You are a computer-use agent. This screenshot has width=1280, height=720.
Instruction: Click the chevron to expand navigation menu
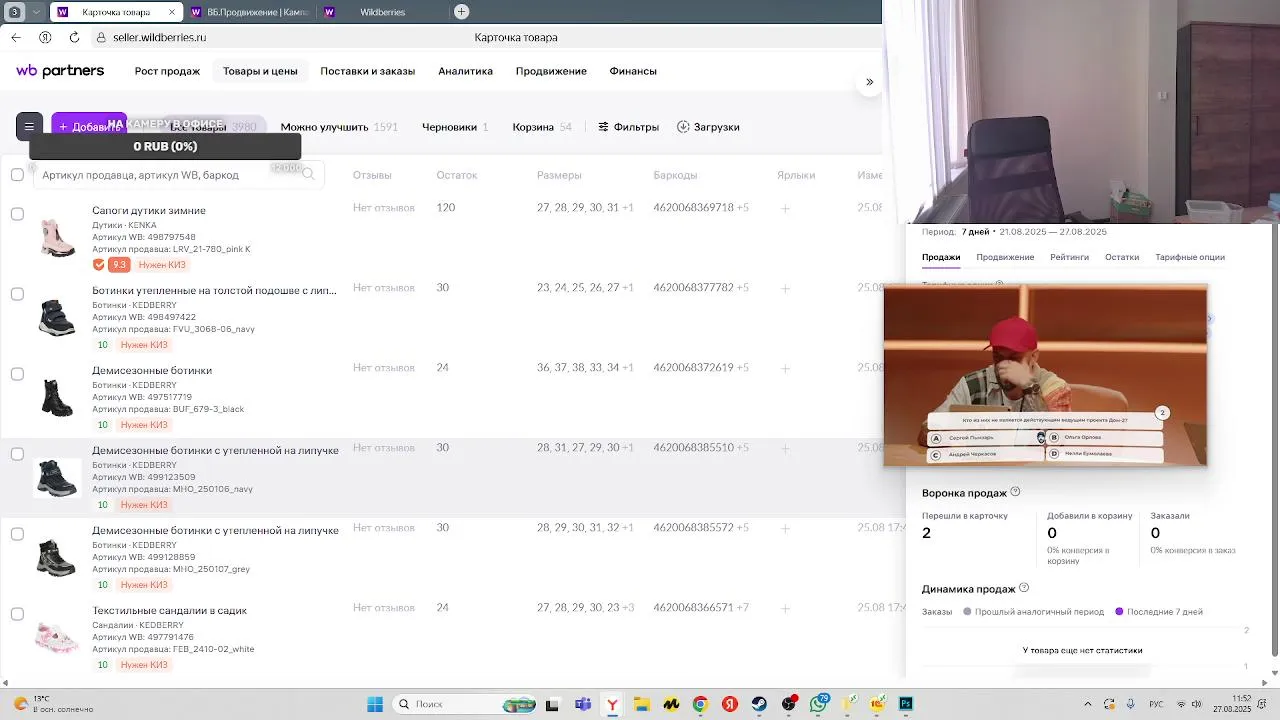point(869,82)
